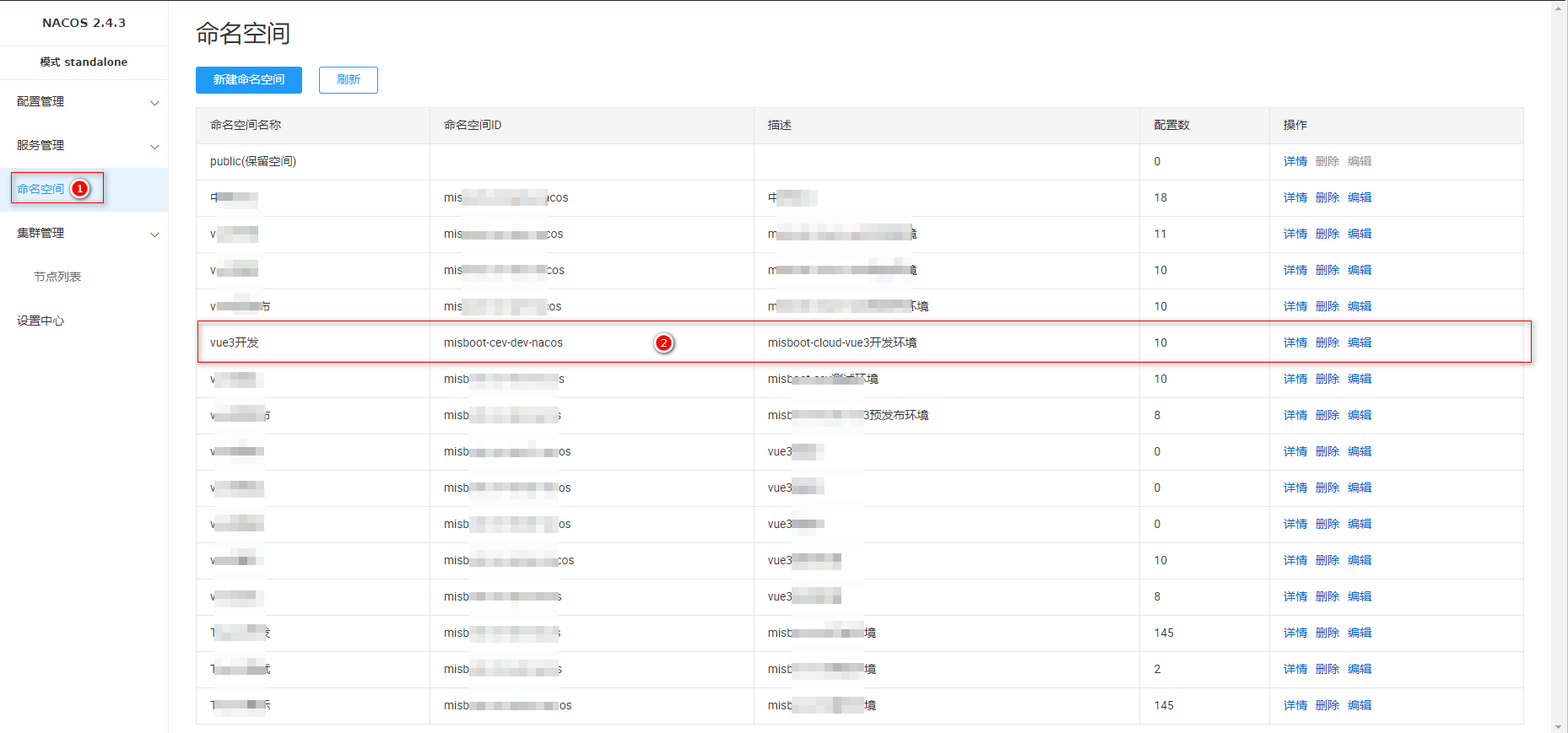
Task: Select 服务管理 sidebar item
Action: (41, 145)
